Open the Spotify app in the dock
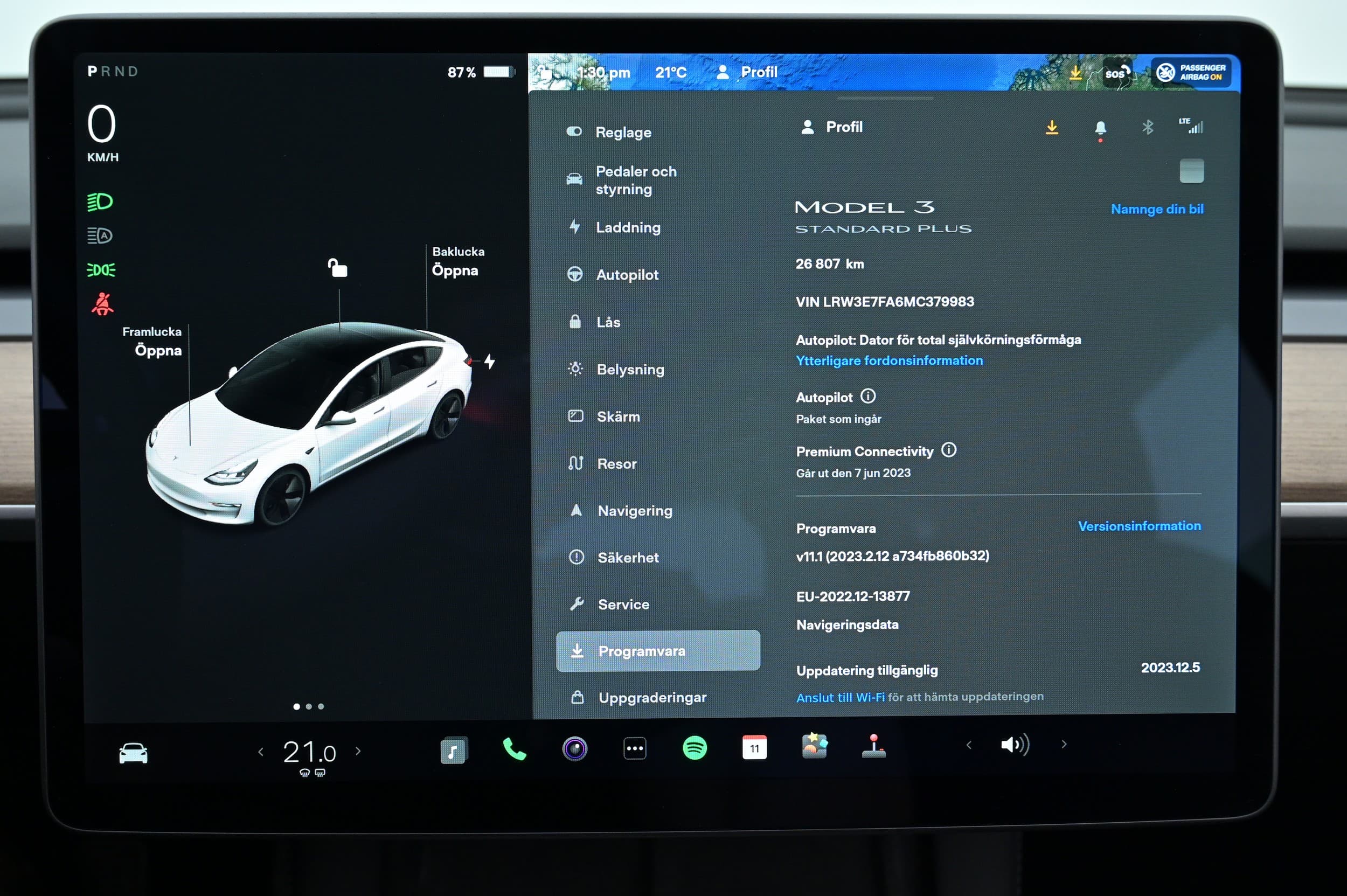Image resolution: width=1347 pixels, height=896 pixels. (x=695, y=748)
